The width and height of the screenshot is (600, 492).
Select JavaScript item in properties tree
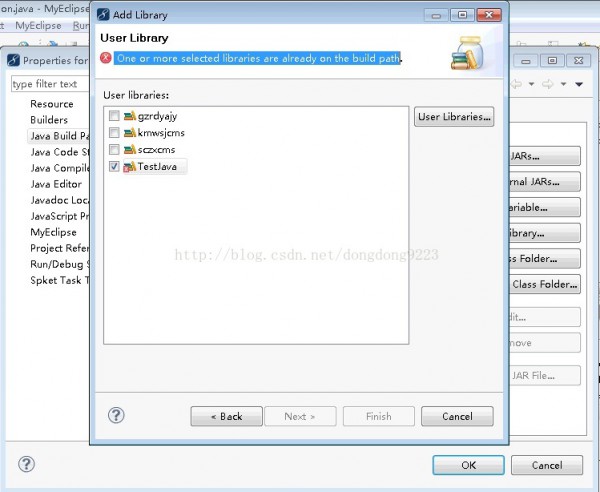click(60, 217)
